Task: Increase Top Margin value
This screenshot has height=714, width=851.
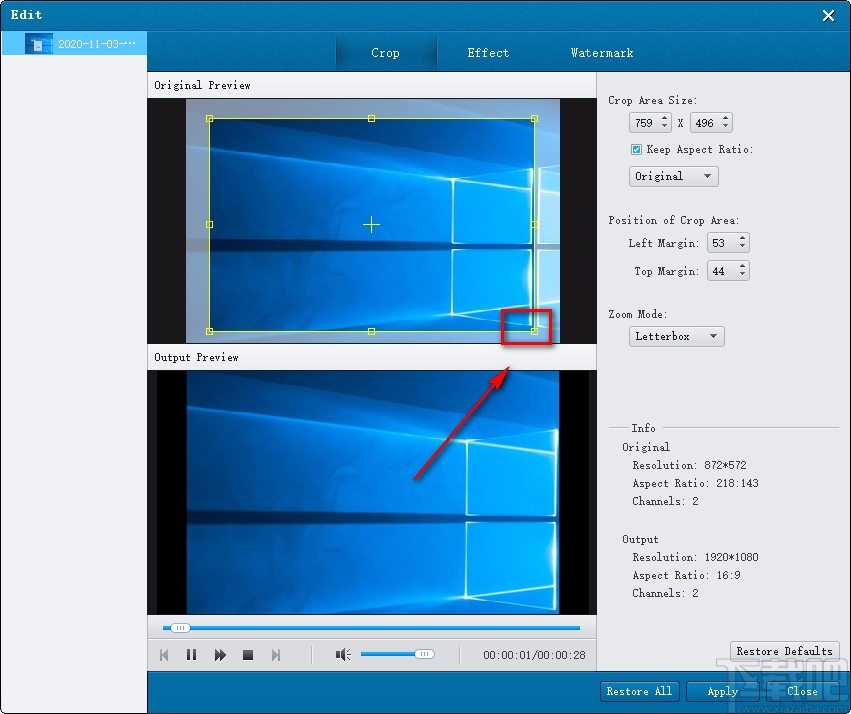Action: [x=742, y=266]
